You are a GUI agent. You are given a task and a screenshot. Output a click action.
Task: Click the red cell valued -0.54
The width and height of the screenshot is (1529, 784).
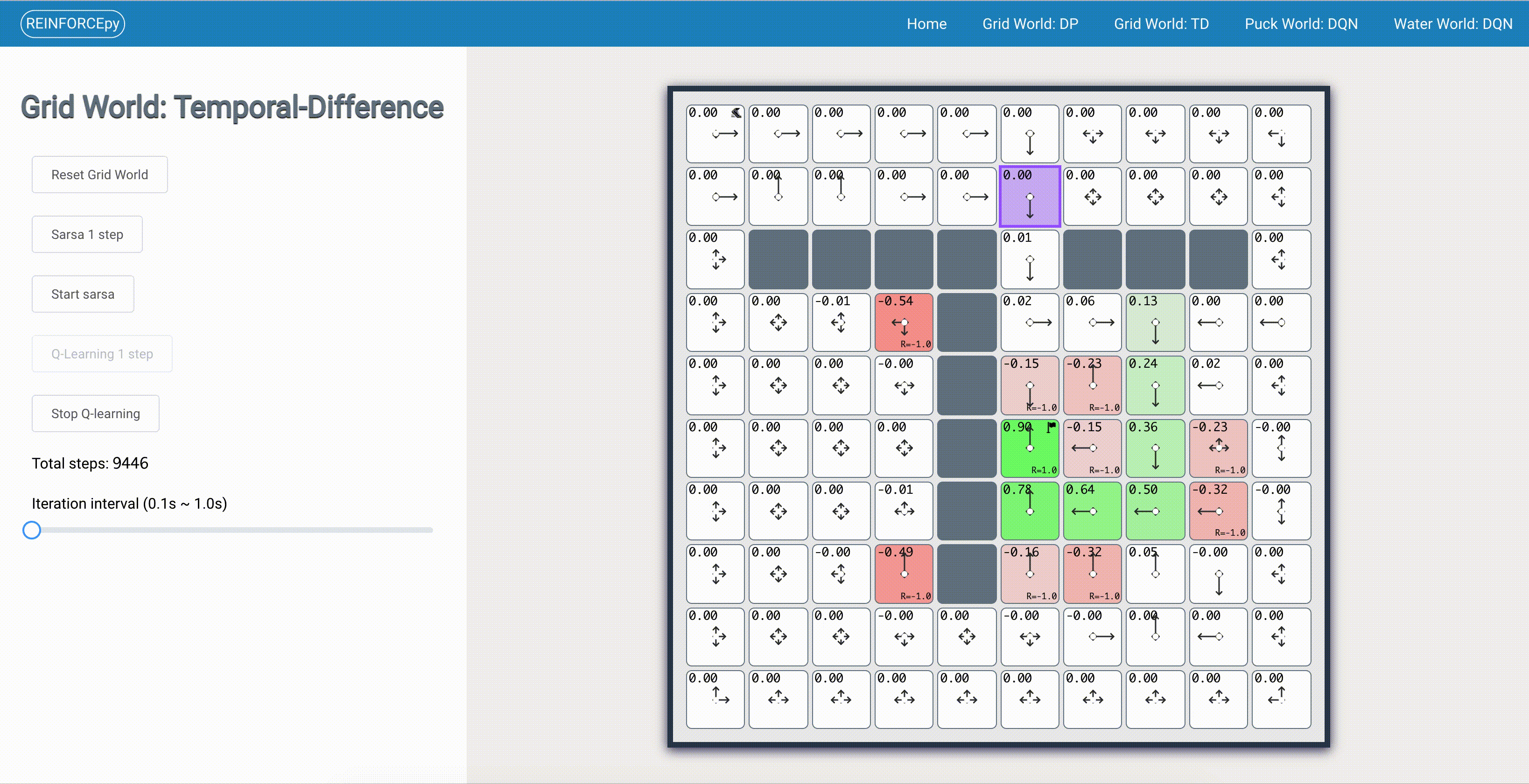904,322
